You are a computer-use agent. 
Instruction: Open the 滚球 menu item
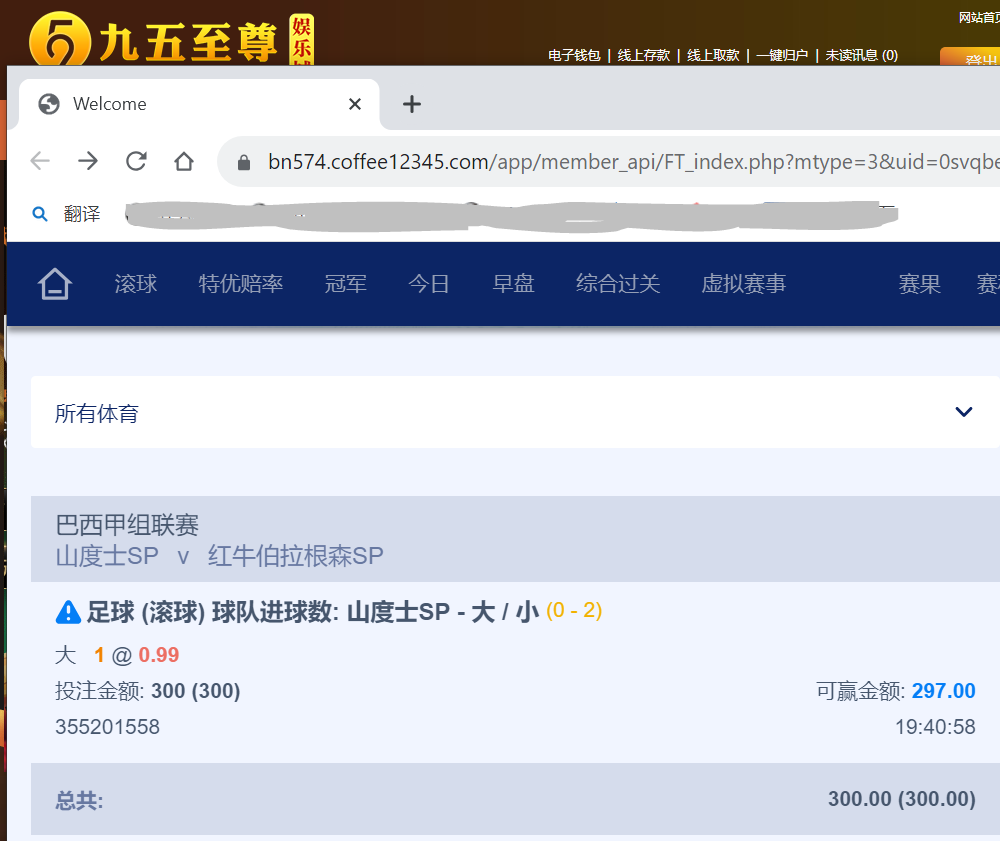[136, 284]
